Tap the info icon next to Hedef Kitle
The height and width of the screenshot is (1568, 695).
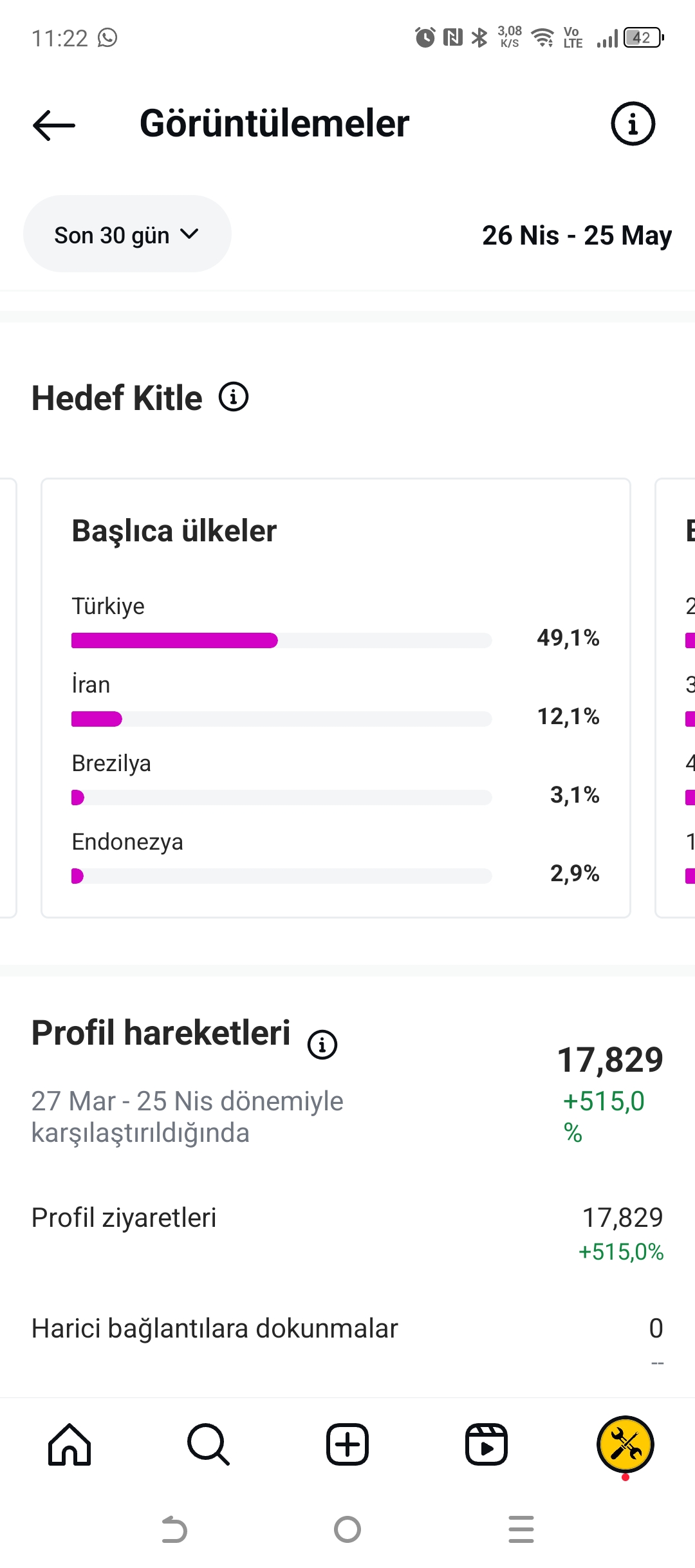tap(234, 397)
